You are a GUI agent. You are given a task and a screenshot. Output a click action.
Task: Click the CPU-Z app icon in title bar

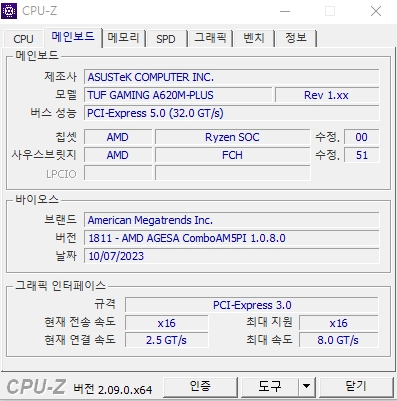tap(9, 11)
